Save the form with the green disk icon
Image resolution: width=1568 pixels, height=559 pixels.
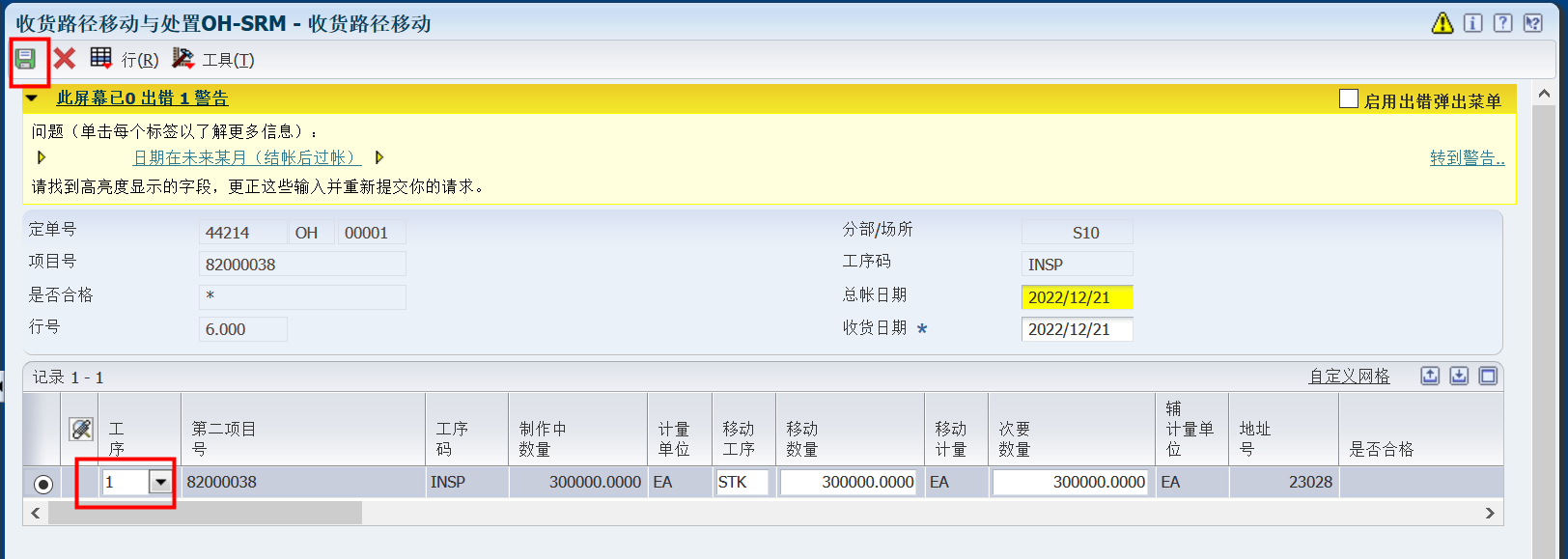point(25,59)
